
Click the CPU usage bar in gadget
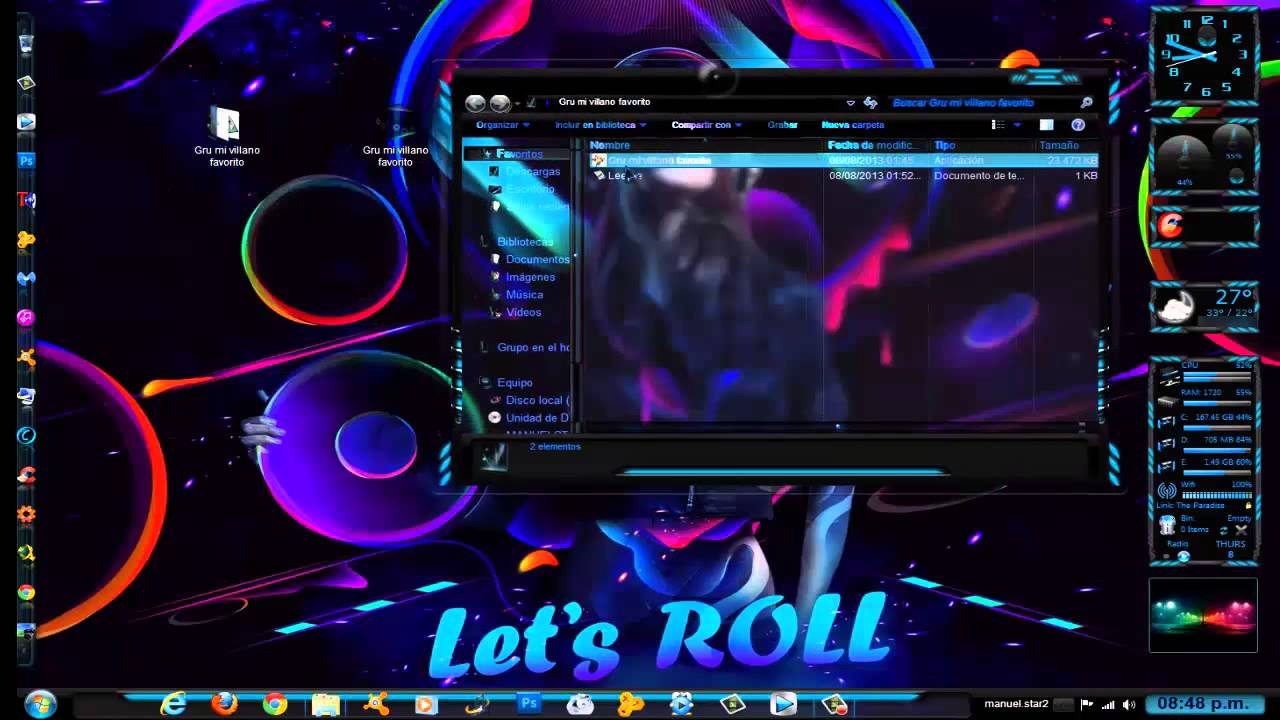1217,376
